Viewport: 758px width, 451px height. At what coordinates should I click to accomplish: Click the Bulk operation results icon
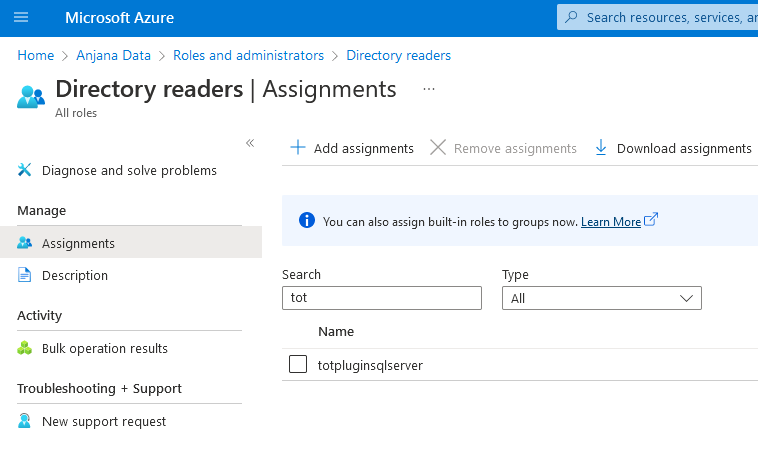[25, 349]
